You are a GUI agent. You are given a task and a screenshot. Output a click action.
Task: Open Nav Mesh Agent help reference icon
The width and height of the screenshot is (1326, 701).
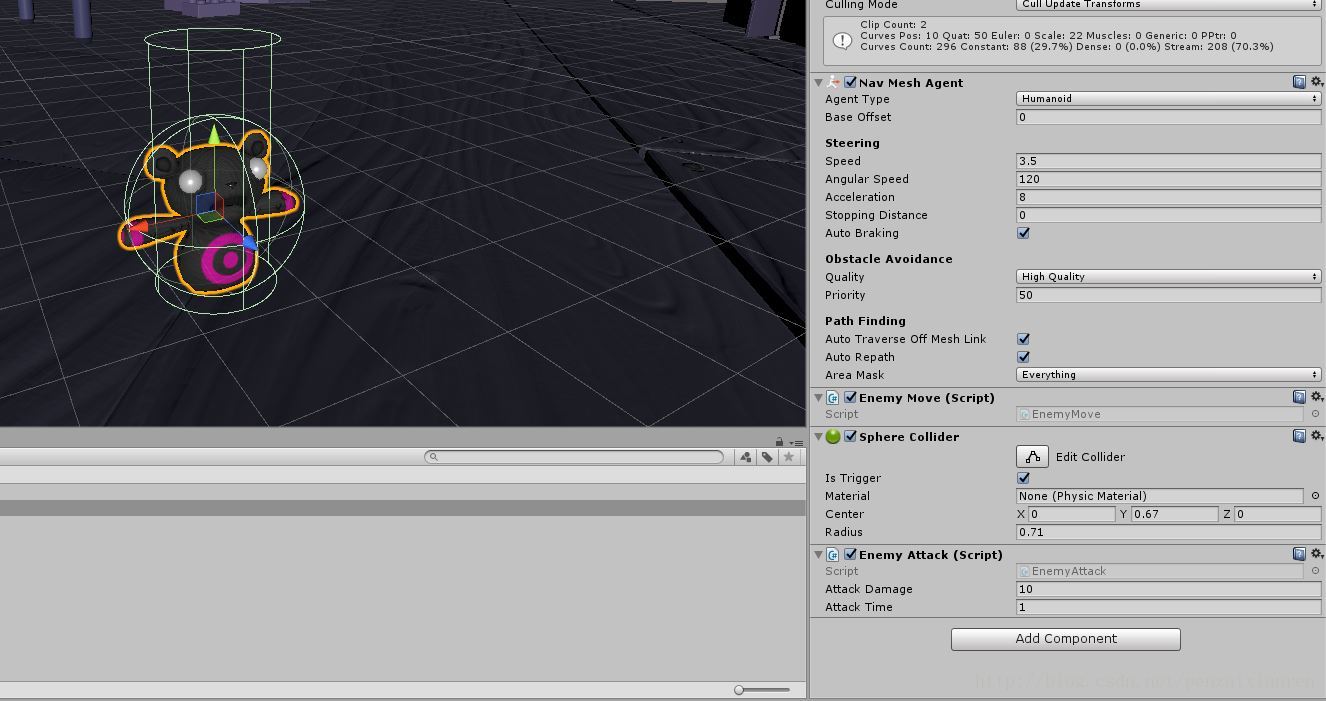1299,82
